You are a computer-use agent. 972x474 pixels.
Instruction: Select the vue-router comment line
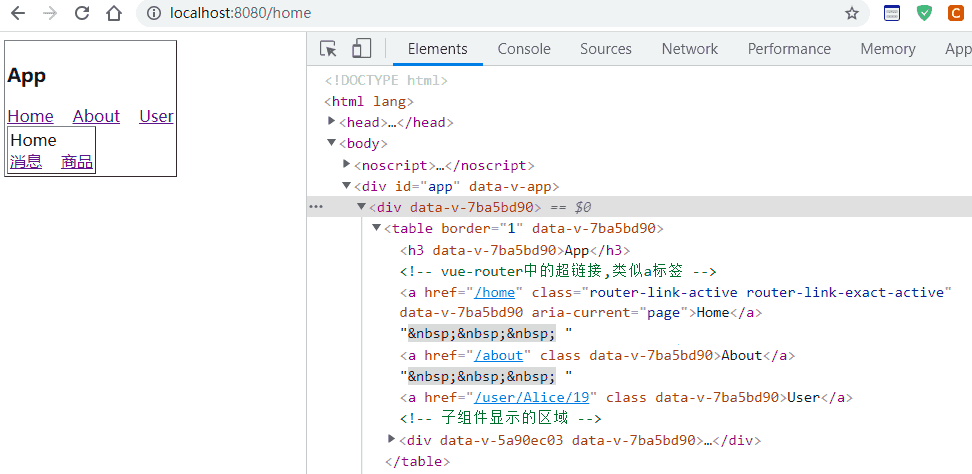click(558, 271)
